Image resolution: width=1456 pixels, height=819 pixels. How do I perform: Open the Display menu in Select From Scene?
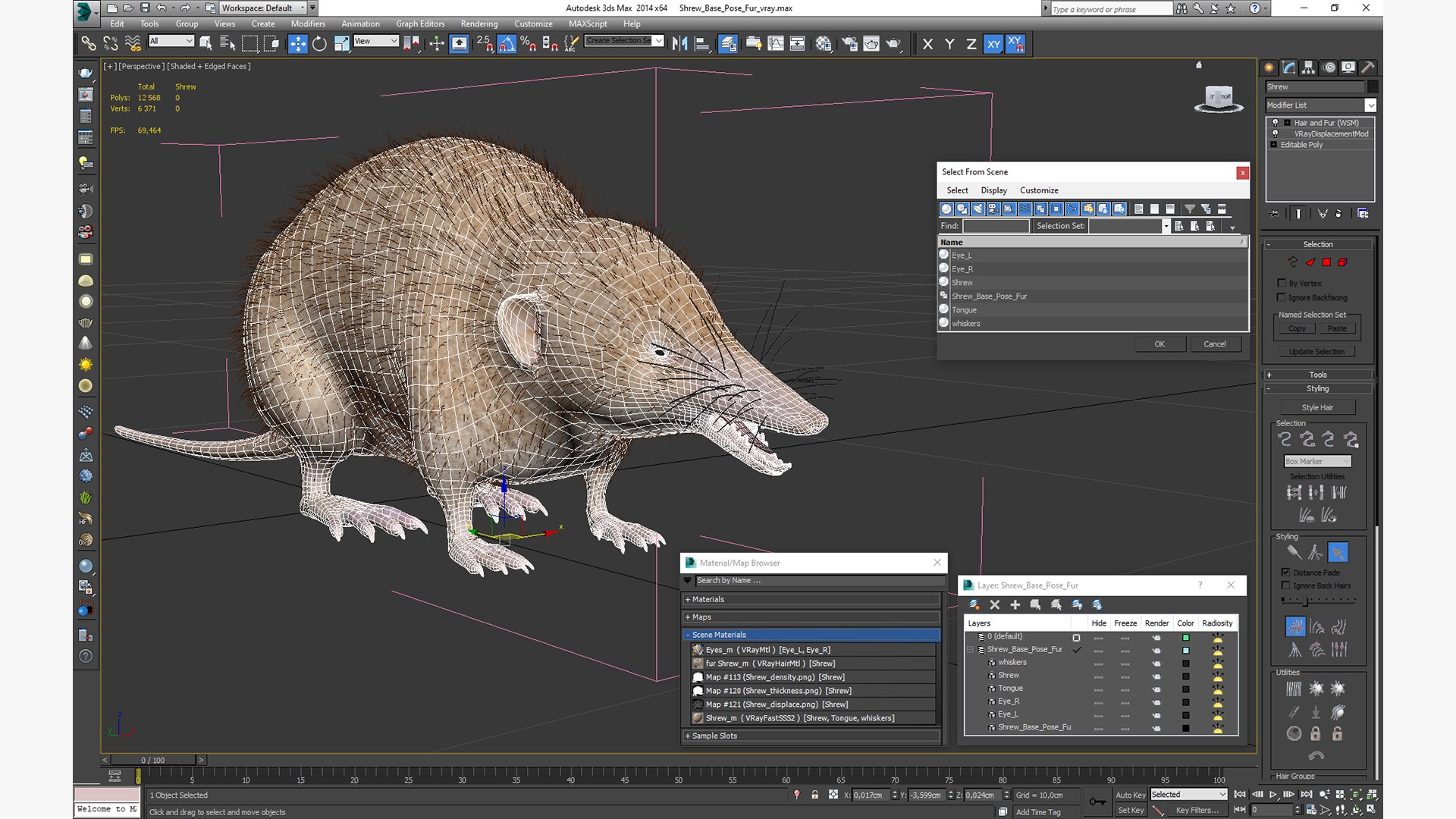[x=993, y=190]
